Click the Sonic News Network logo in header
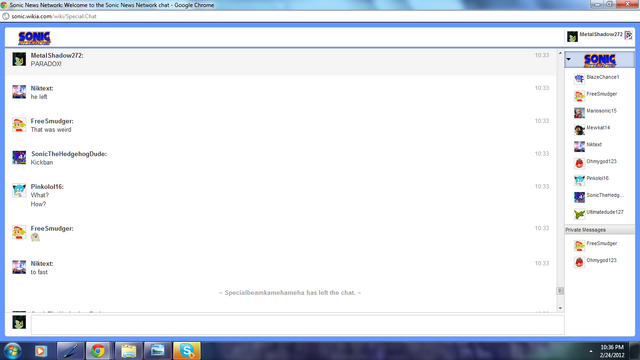Viewport: 640px width, 360px height. [x=34, y=38]
